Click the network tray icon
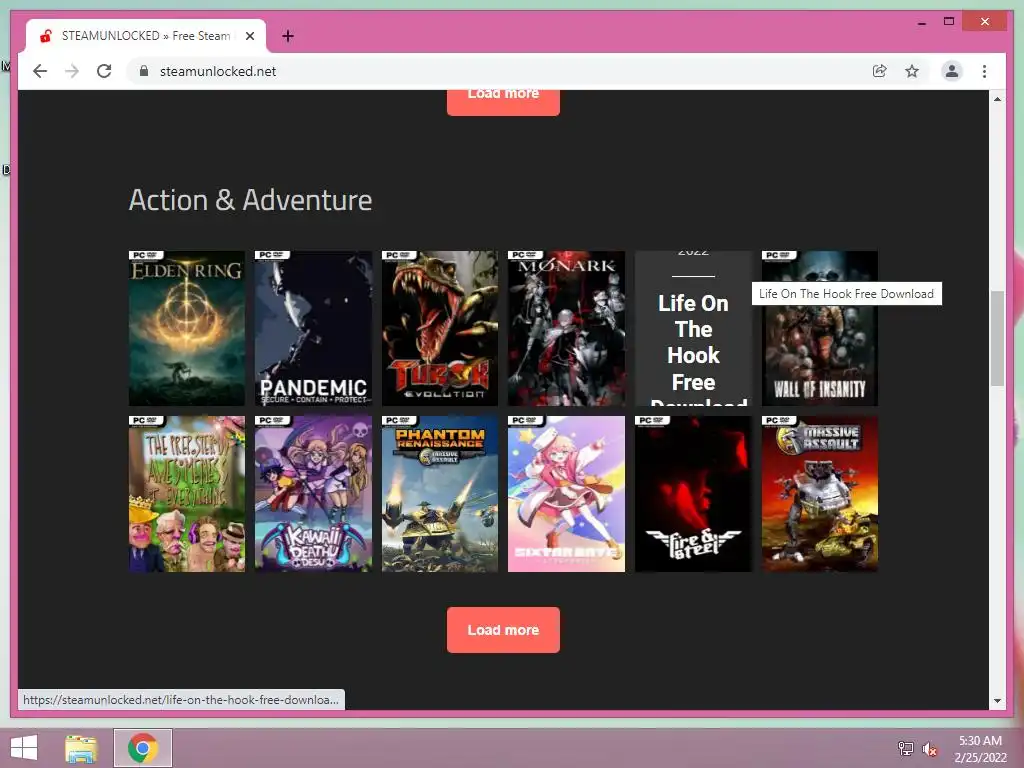 pos(905,748)
